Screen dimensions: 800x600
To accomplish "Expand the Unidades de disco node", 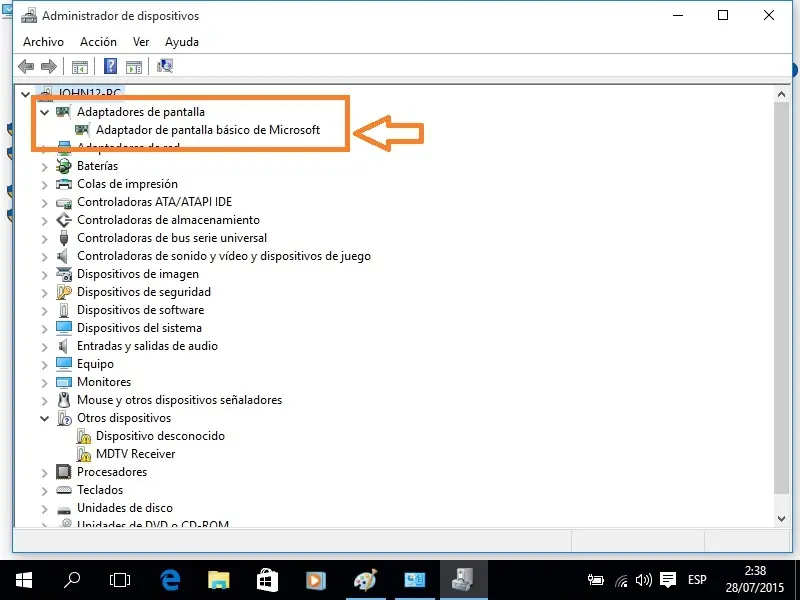I will (44, 508).
